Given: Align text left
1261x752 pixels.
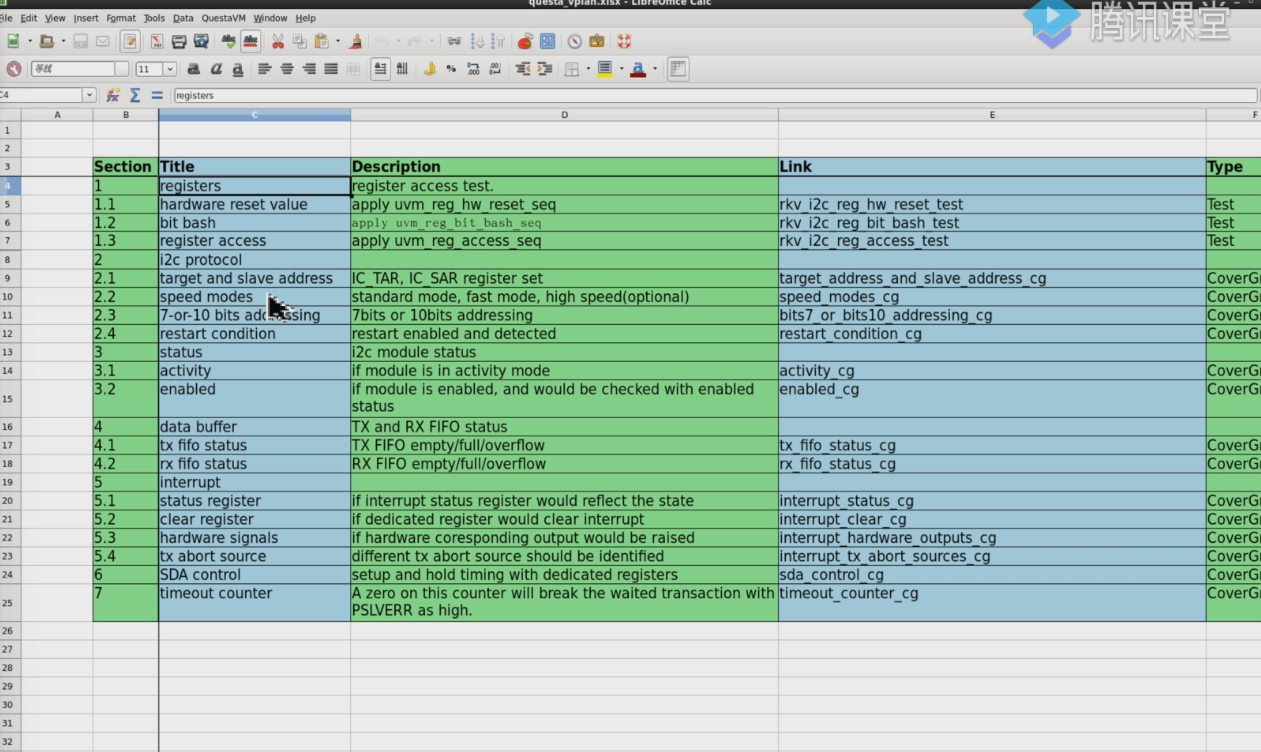Looking at the screenshot, I should [265, 69].
